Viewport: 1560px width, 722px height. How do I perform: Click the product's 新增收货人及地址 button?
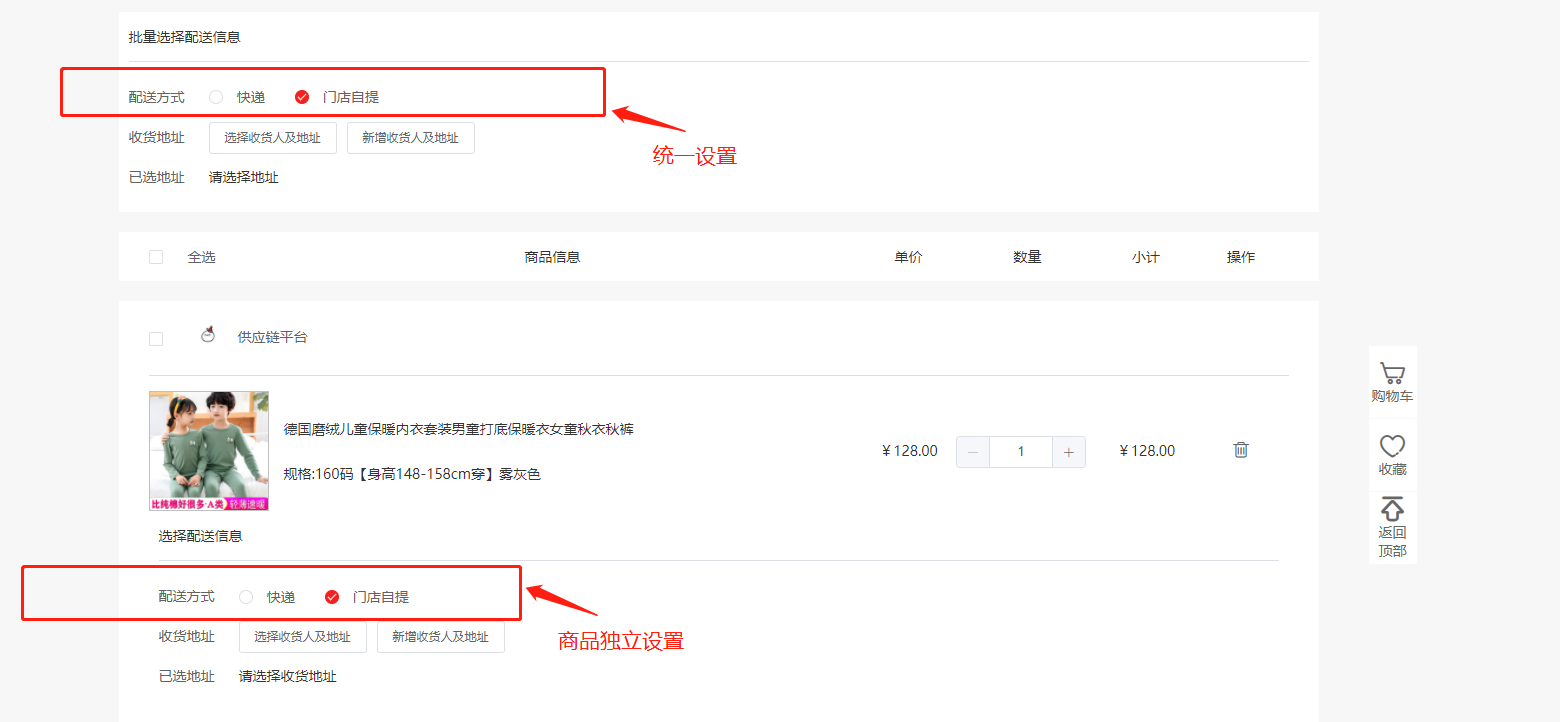441,637
